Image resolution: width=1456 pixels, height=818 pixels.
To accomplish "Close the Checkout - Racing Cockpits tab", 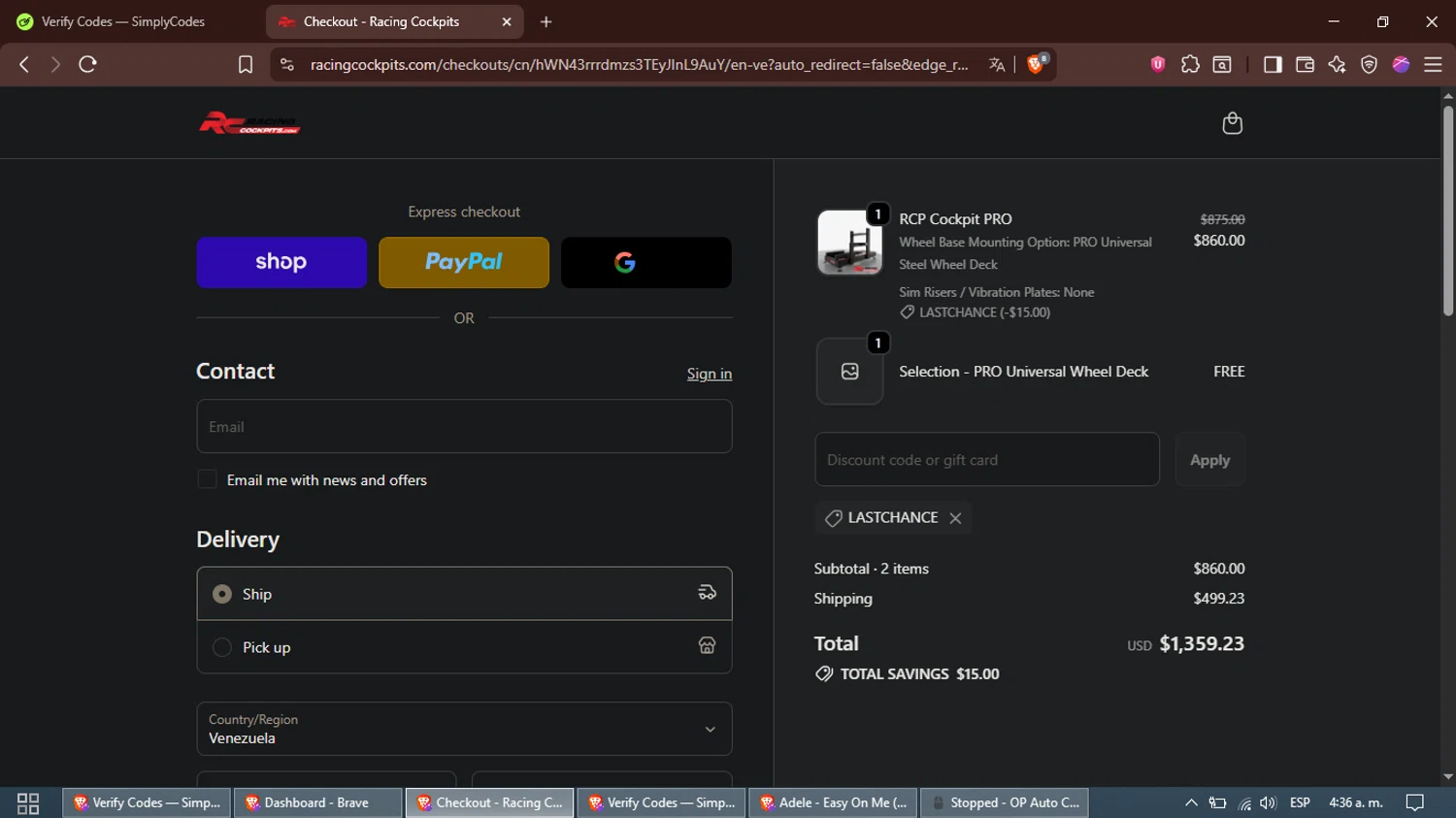I will point(507,21).
